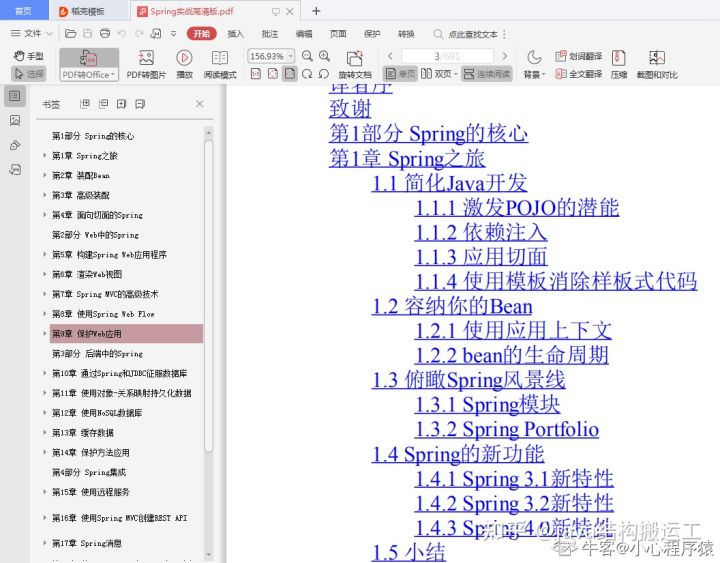Rotate the document

point(355,65)
